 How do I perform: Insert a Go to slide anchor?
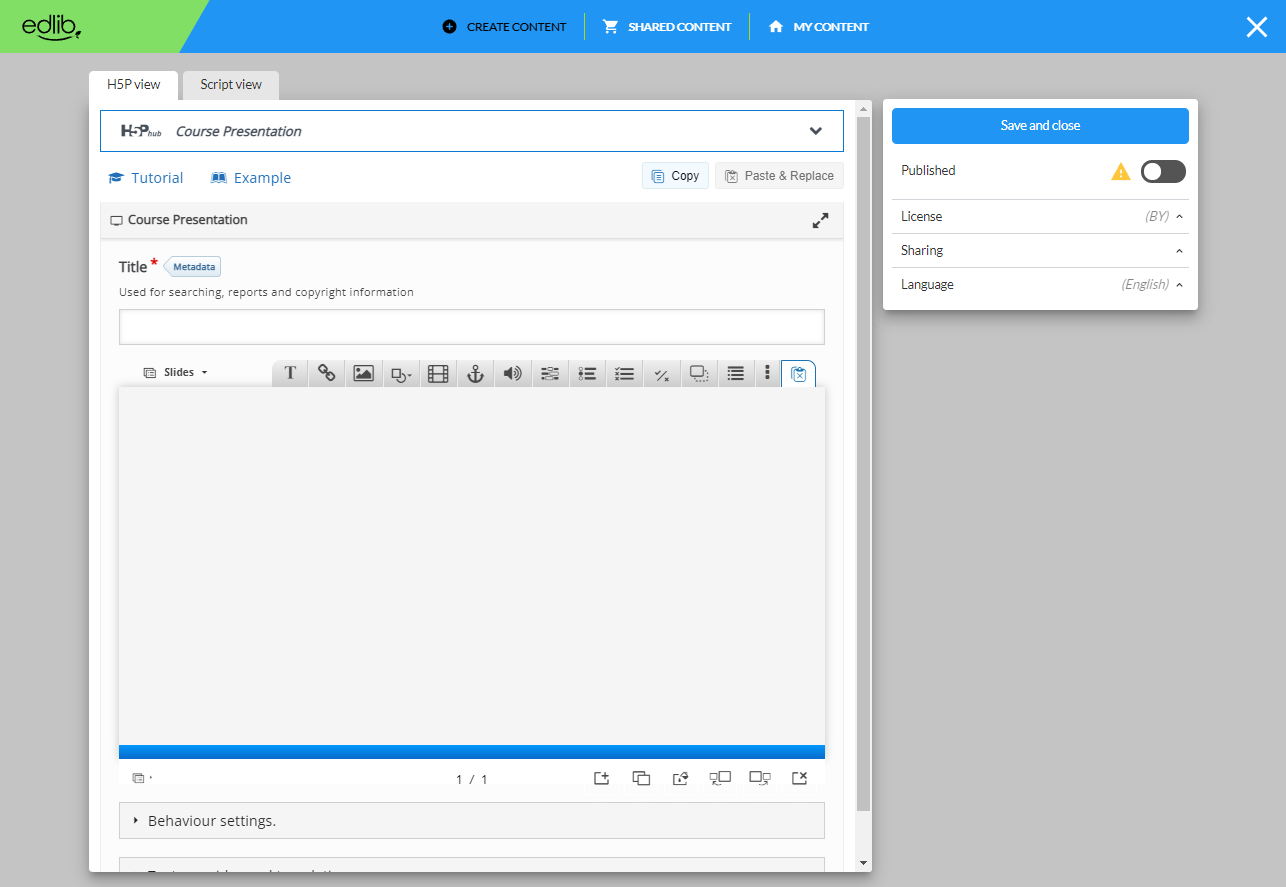tap(475, 373)
